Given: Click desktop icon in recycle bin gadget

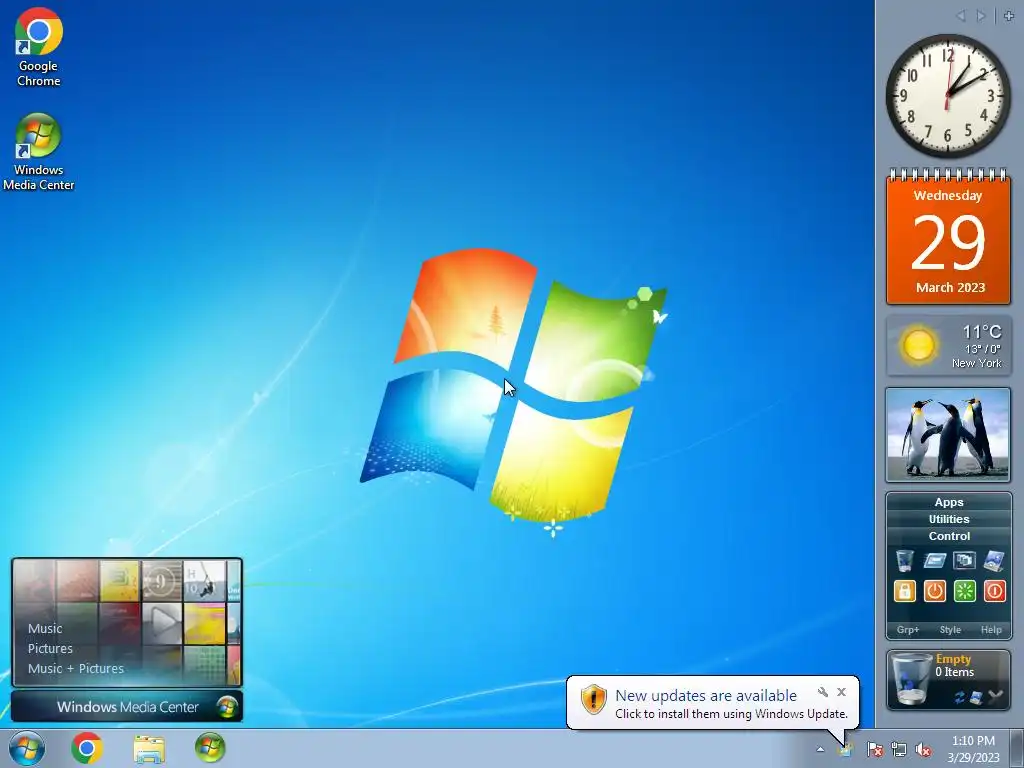Looking at the screenshot, I should (x=977, y=698).
